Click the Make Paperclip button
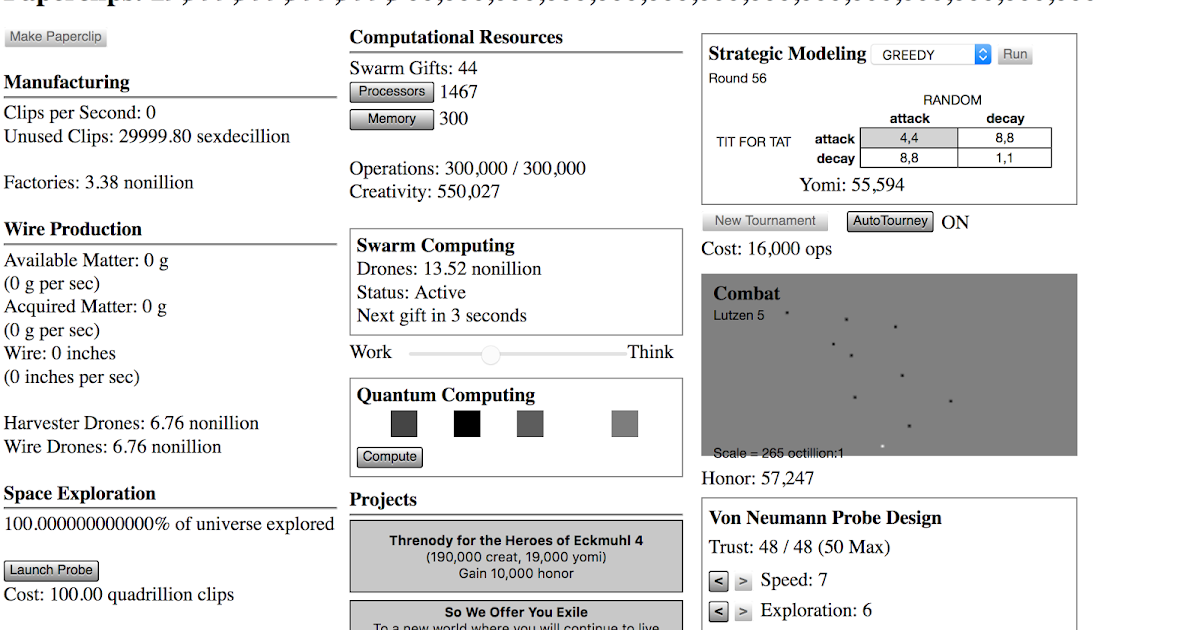Viewport: 1200px width, 630px height. pos(54,37)
